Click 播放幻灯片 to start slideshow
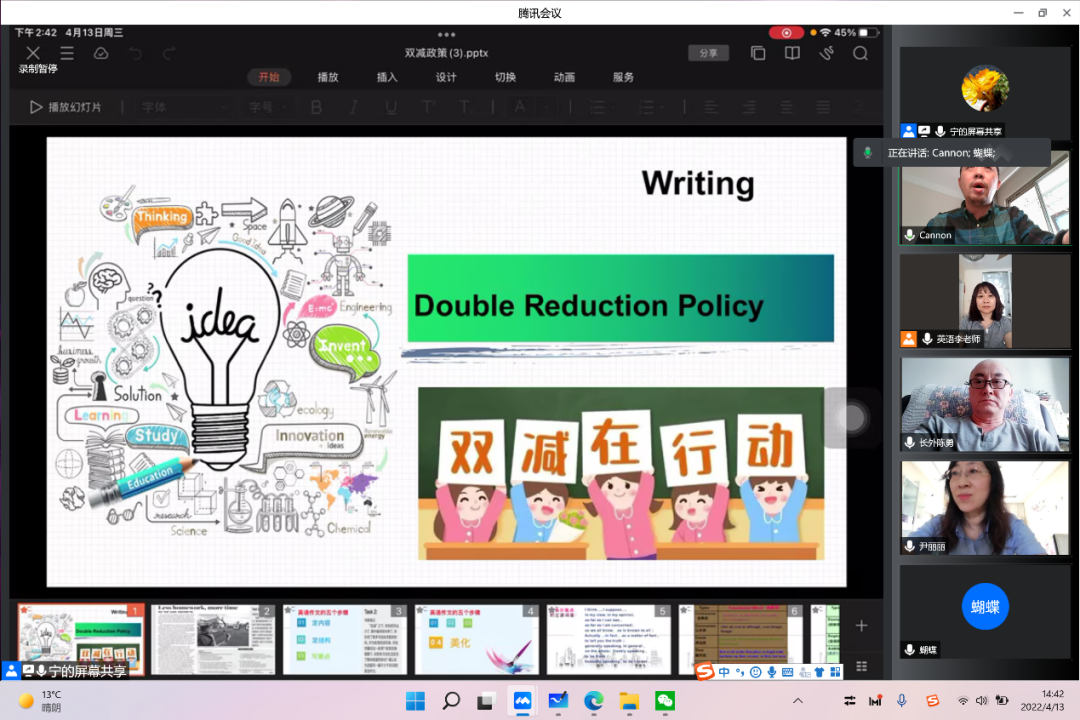 click(65, 107)
